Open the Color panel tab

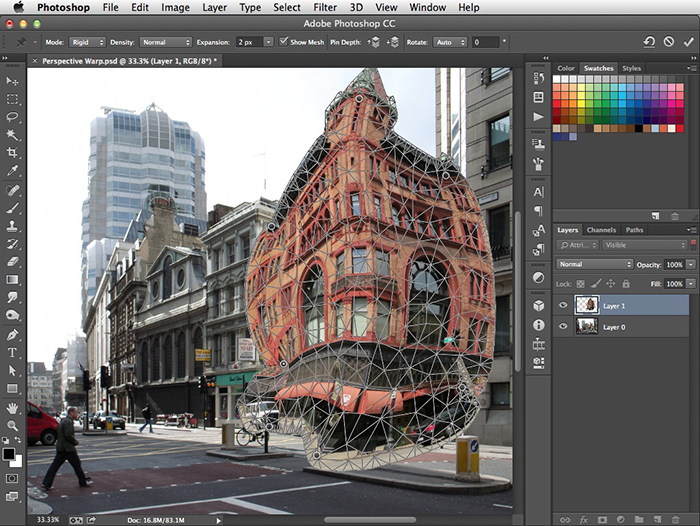pos(566,68)
